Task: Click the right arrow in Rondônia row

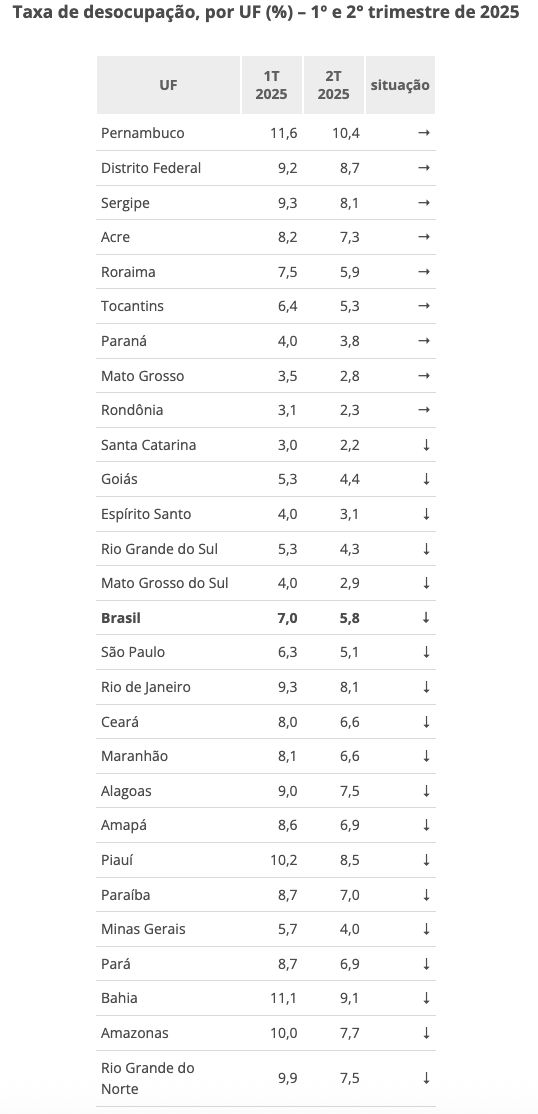Action: [x=424, y=410]
